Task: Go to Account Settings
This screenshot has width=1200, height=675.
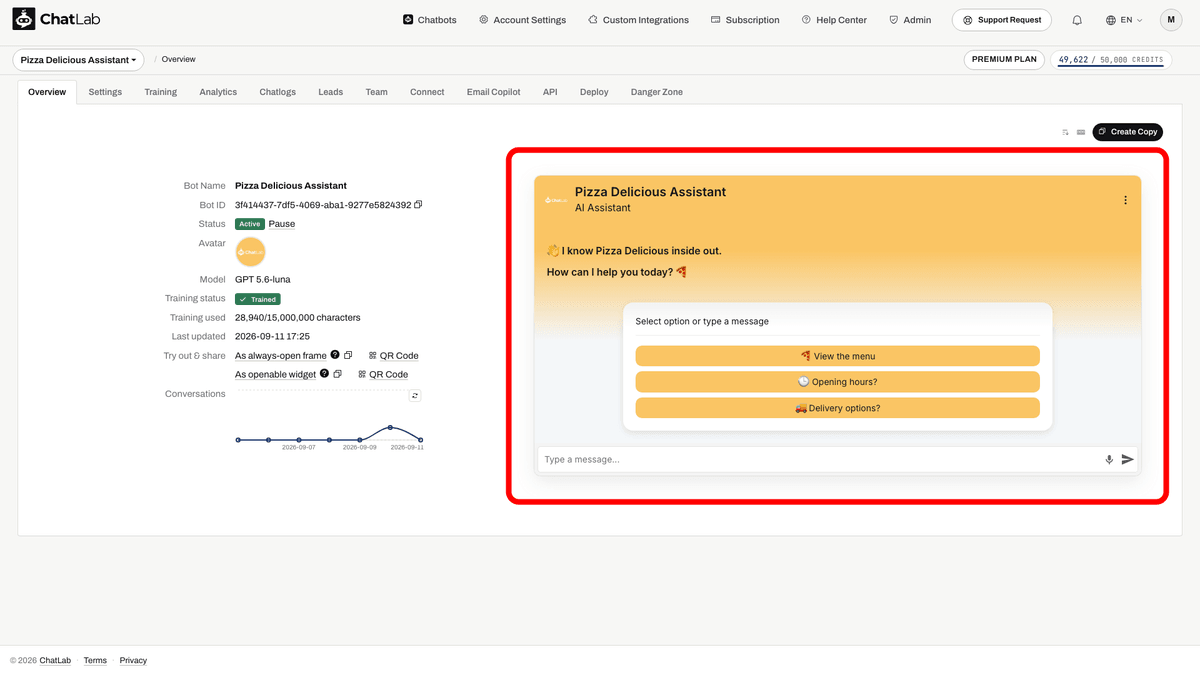Action: click(522, 20)
